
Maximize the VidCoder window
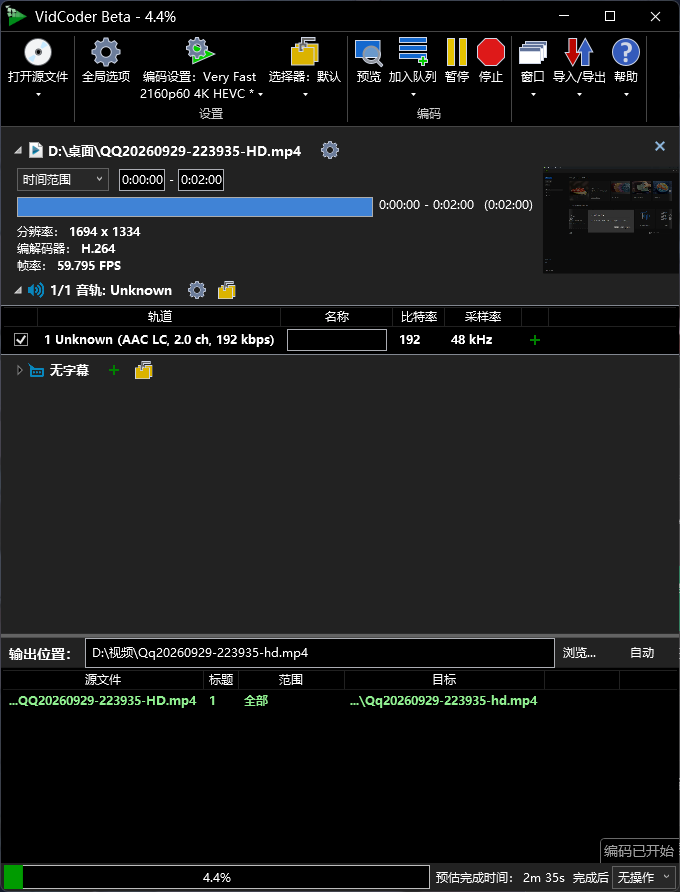[x=610, y=16]
